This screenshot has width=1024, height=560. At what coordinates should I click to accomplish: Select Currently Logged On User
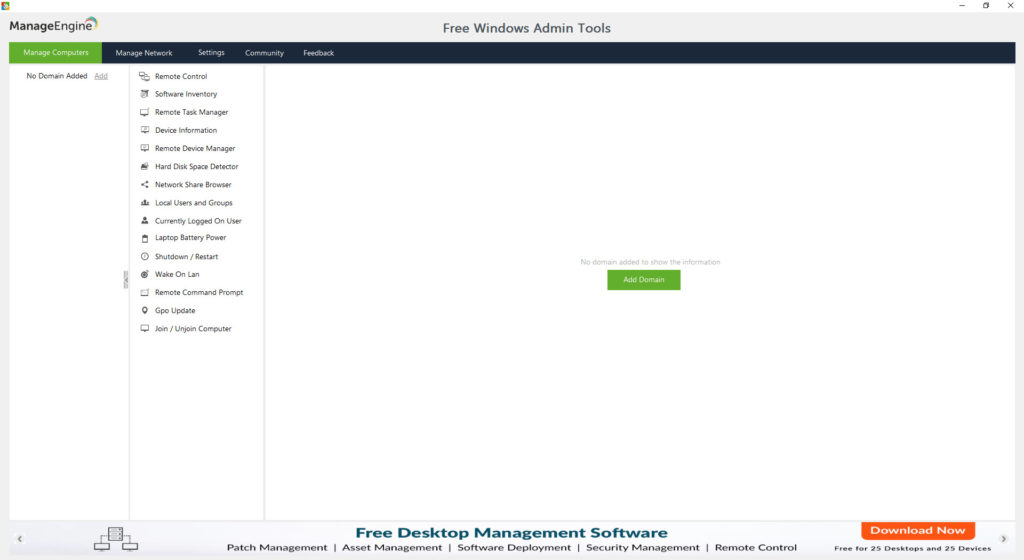(198, 221)
